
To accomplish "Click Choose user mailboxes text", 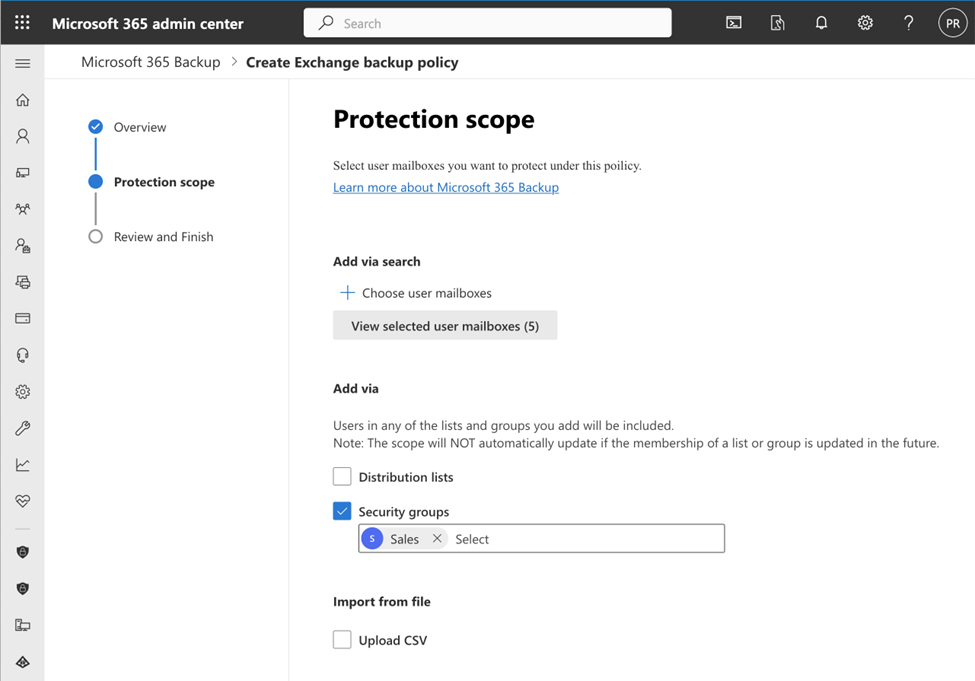I will point(427,293).
